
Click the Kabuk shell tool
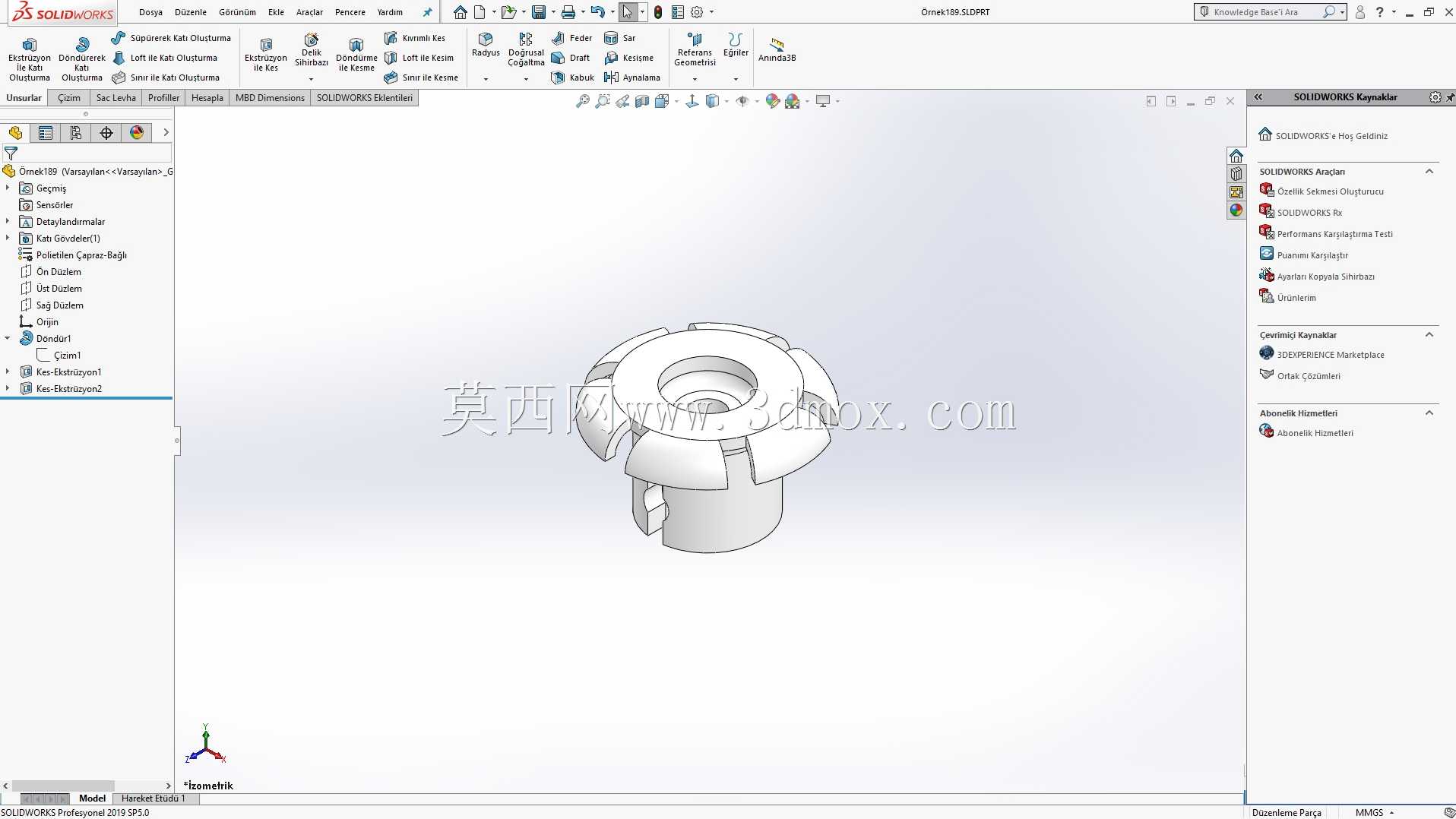point(573,77)
